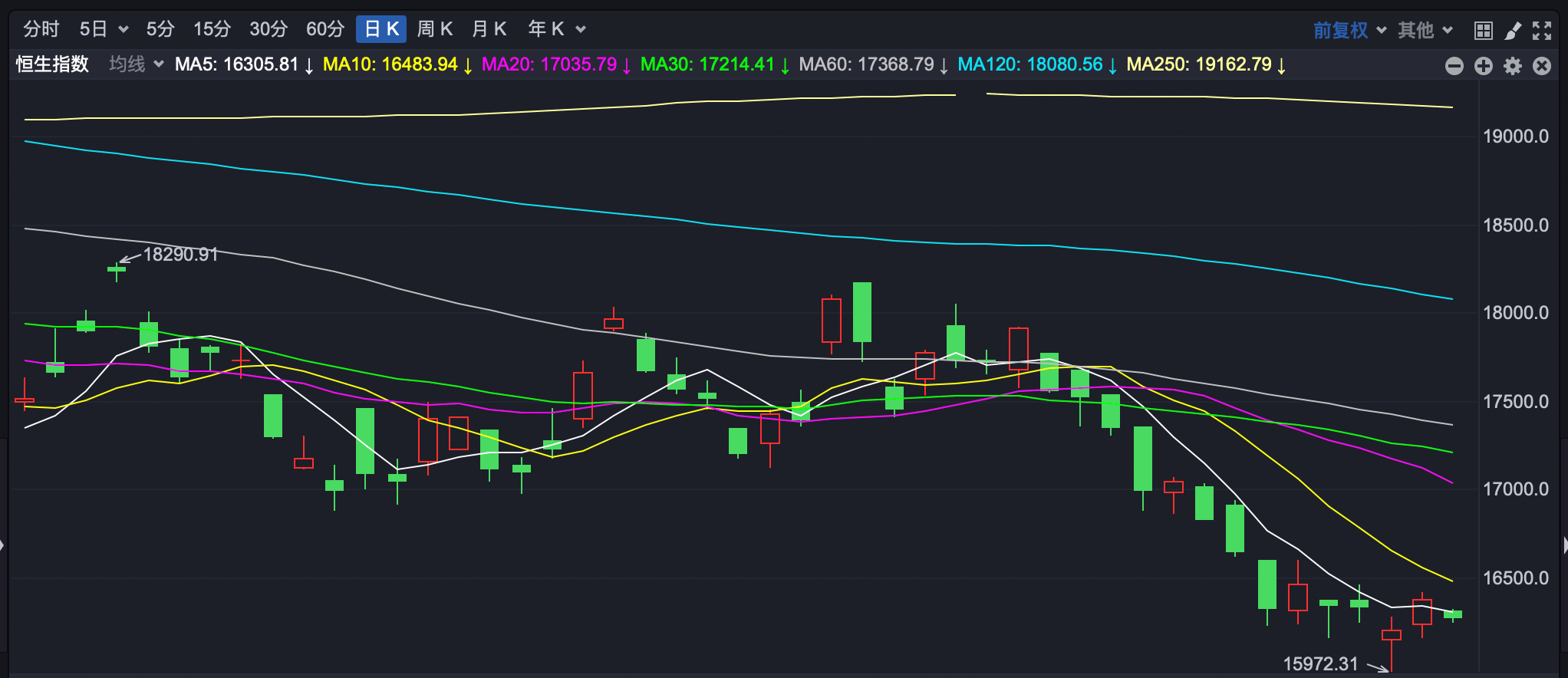Click the 18290.91 high price annotation

click(180, 254)
